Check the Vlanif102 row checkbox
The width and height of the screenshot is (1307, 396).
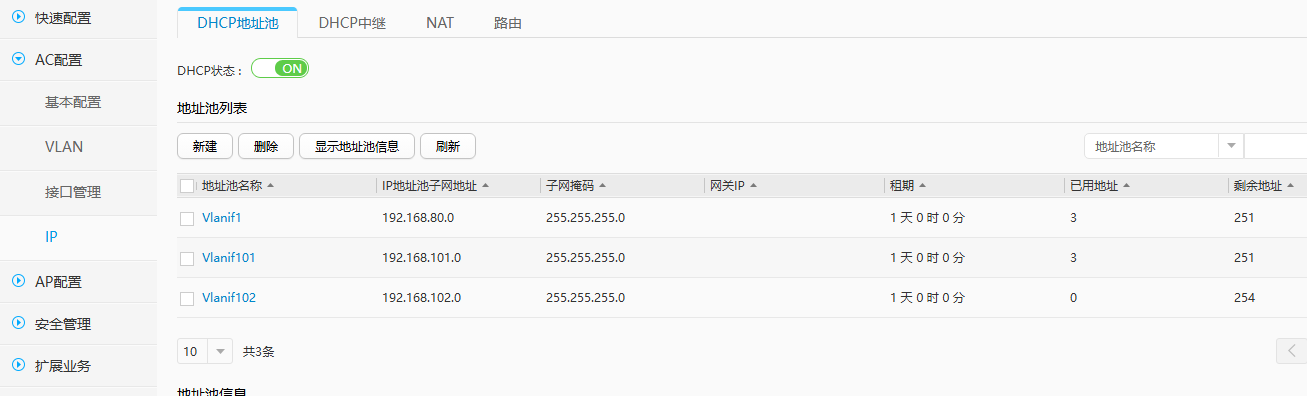tap(187, 298)
